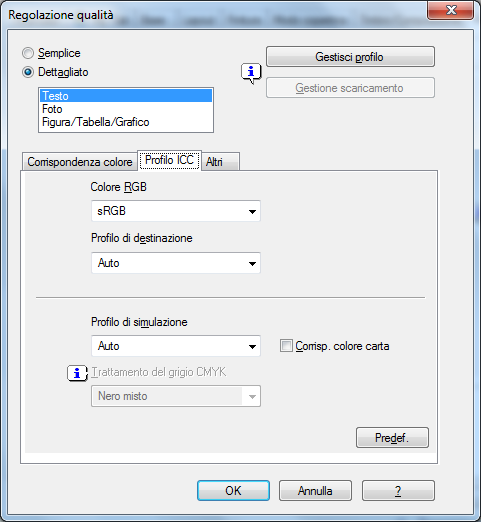The width and height of the screenshot is (481, 522).
Task: Select the Dettagliato radio button
Action: pyautogui.click(x=28, y=72)
